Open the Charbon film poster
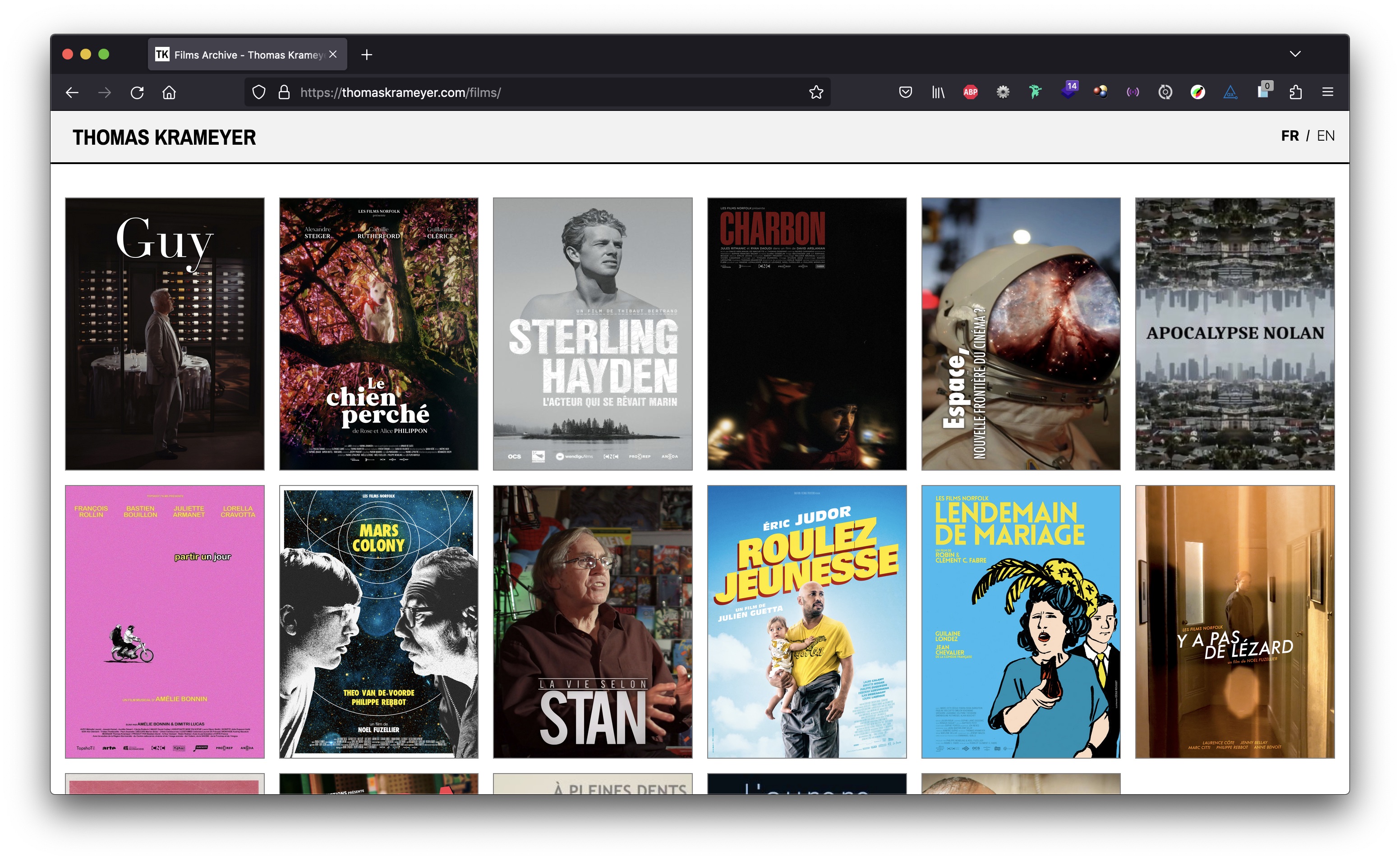The width and height of the screenshot is (1400, 861). coord(807,334)
